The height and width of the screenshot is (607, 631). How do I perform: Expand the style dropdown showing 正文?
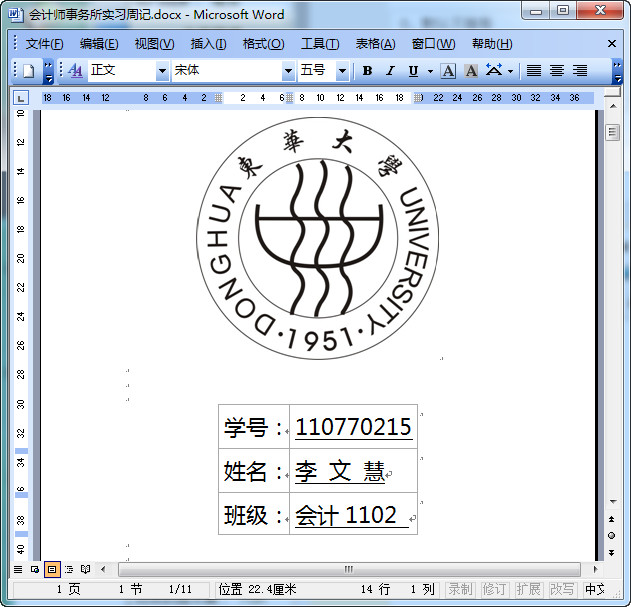pyautogui.click(x=162, y=71)
